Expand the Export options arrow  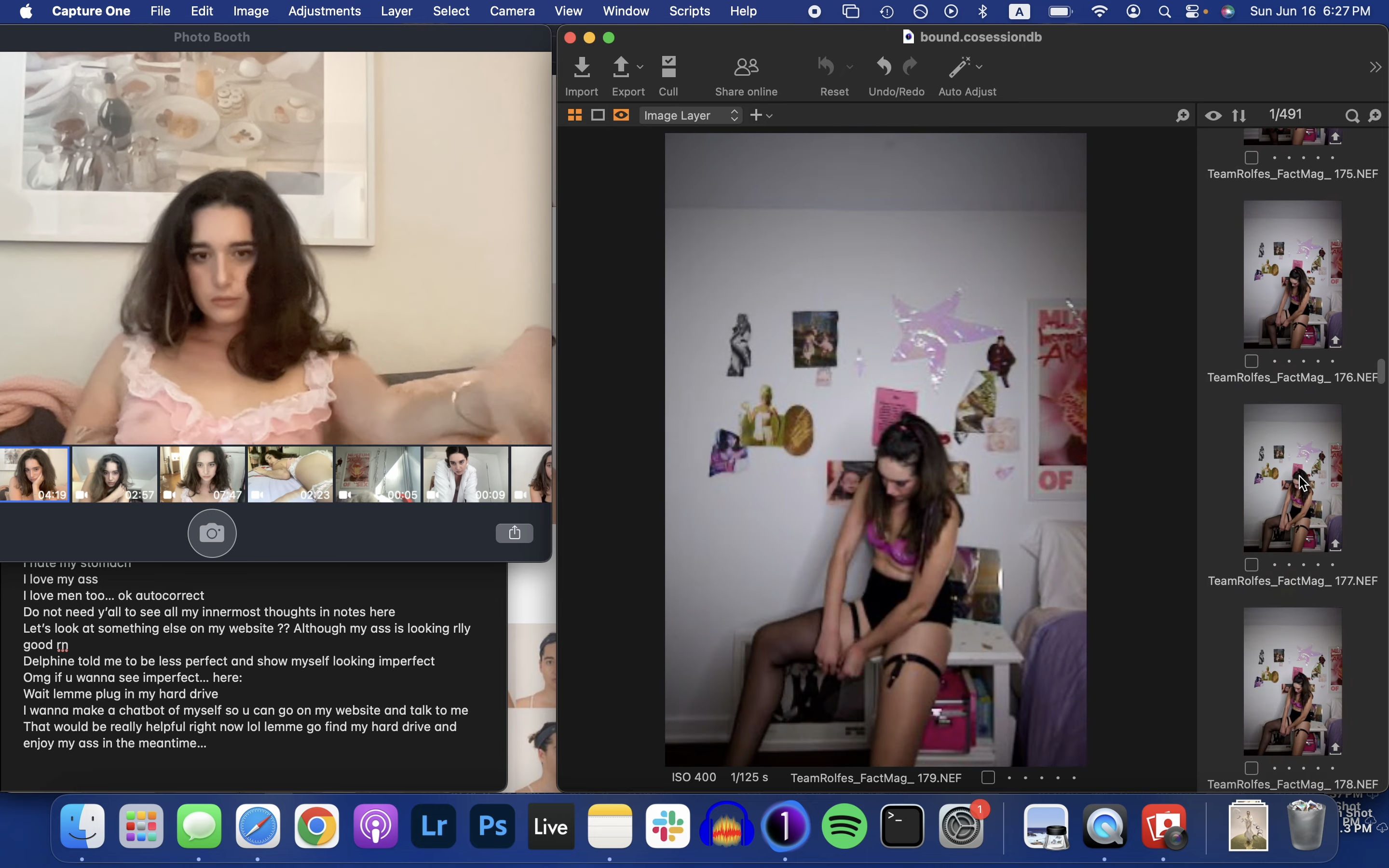pos(640,67)
